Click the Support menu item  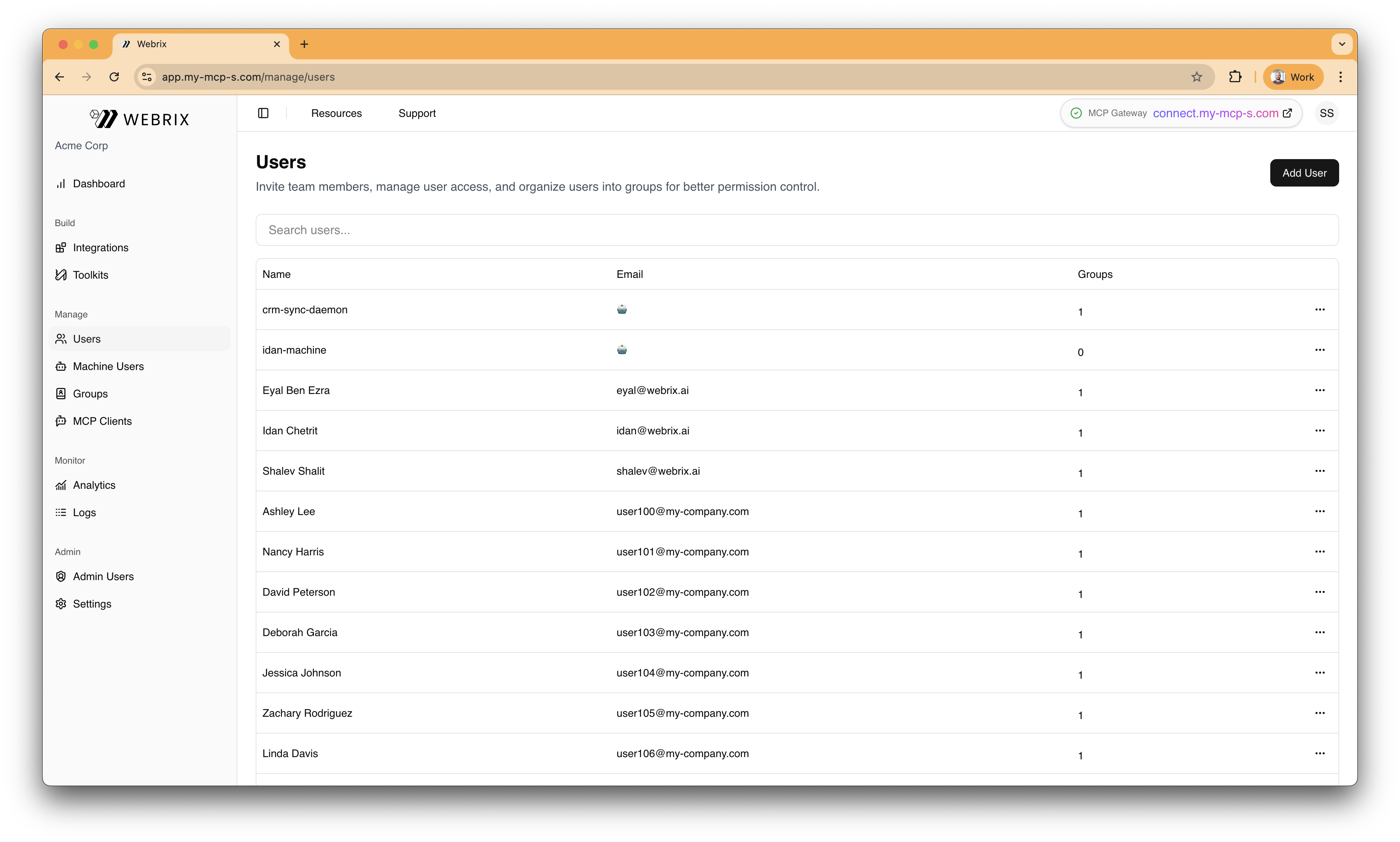coord(417,113)
